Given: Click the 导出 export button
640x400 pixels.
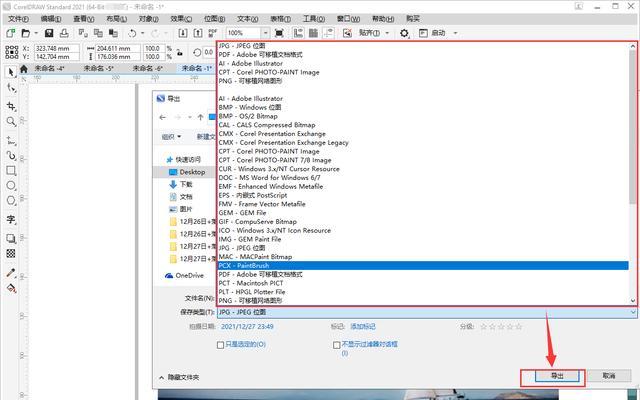Looking at the screenshot, I should click(x=557, y=376).
